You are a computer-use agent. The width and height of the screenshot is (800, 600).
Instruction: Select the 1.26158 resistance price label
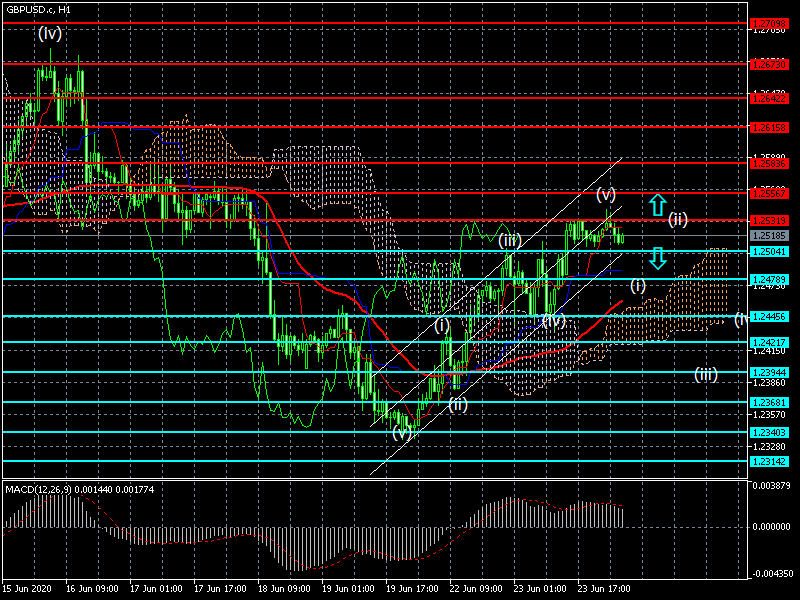click(x=768, y=127)
